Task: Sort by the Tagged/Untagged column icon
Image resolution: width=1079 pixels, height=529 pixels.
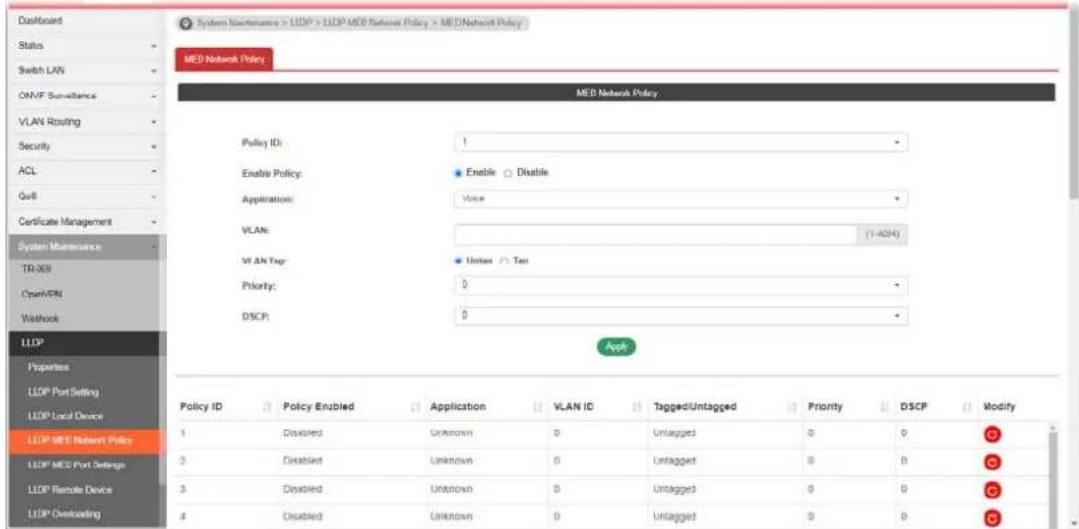Action: click(793, 407)
